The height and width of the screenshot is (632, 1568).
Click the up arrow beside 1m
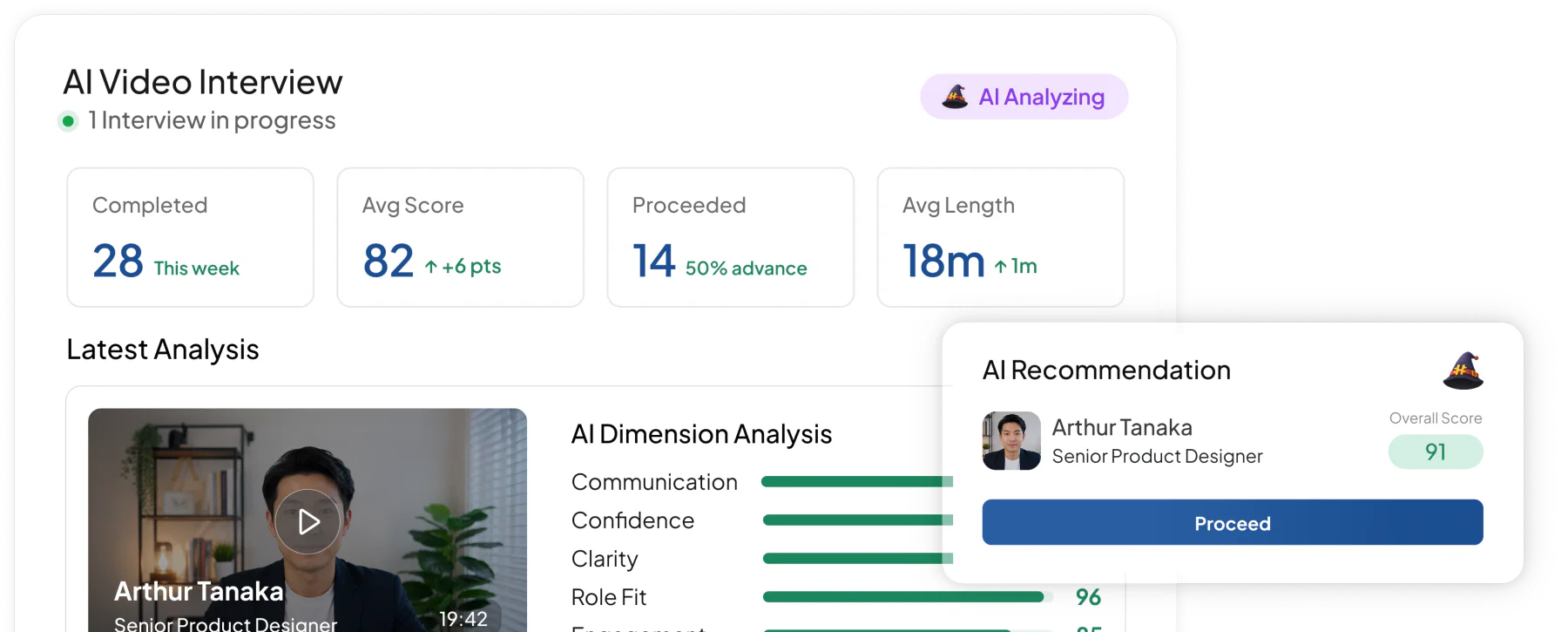(1001, 267)
